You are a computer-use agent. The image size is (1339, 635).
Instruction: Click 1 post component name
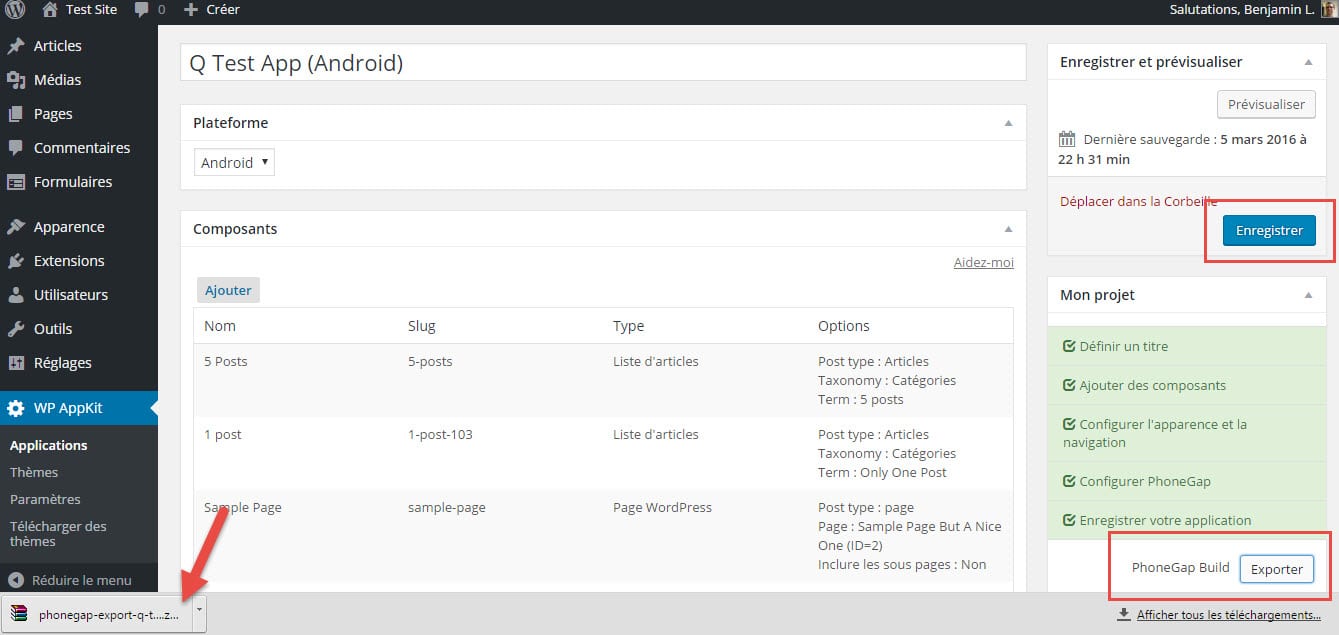pyautogui.click(x=223, y=434)
